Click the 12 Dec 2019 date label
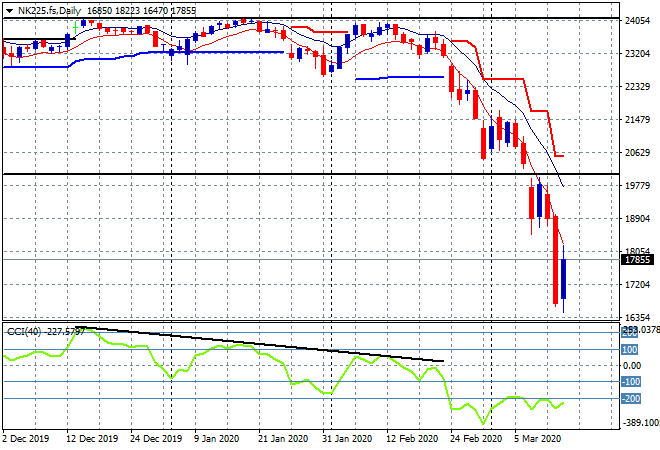Viewport: 660px width, 450px height. tap(92, 439)
